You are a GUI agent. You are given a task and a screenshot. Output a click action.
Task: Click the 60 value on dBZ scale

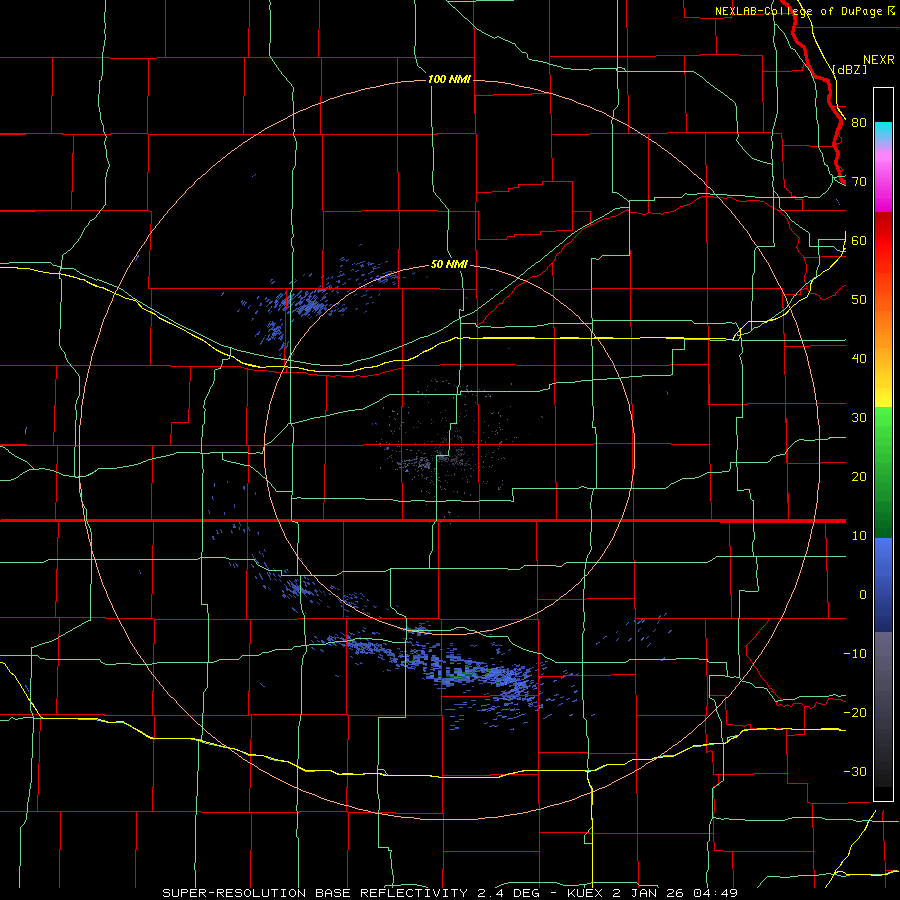click(x=859, y=240)
